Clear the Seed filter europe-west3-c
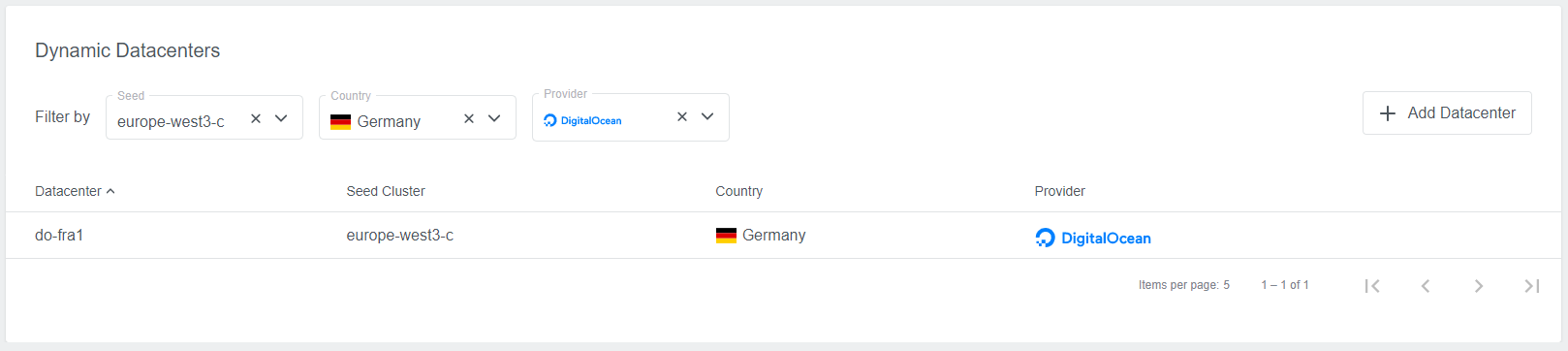1568x351 pixels. pyautogui.click(x=256, y=118)
